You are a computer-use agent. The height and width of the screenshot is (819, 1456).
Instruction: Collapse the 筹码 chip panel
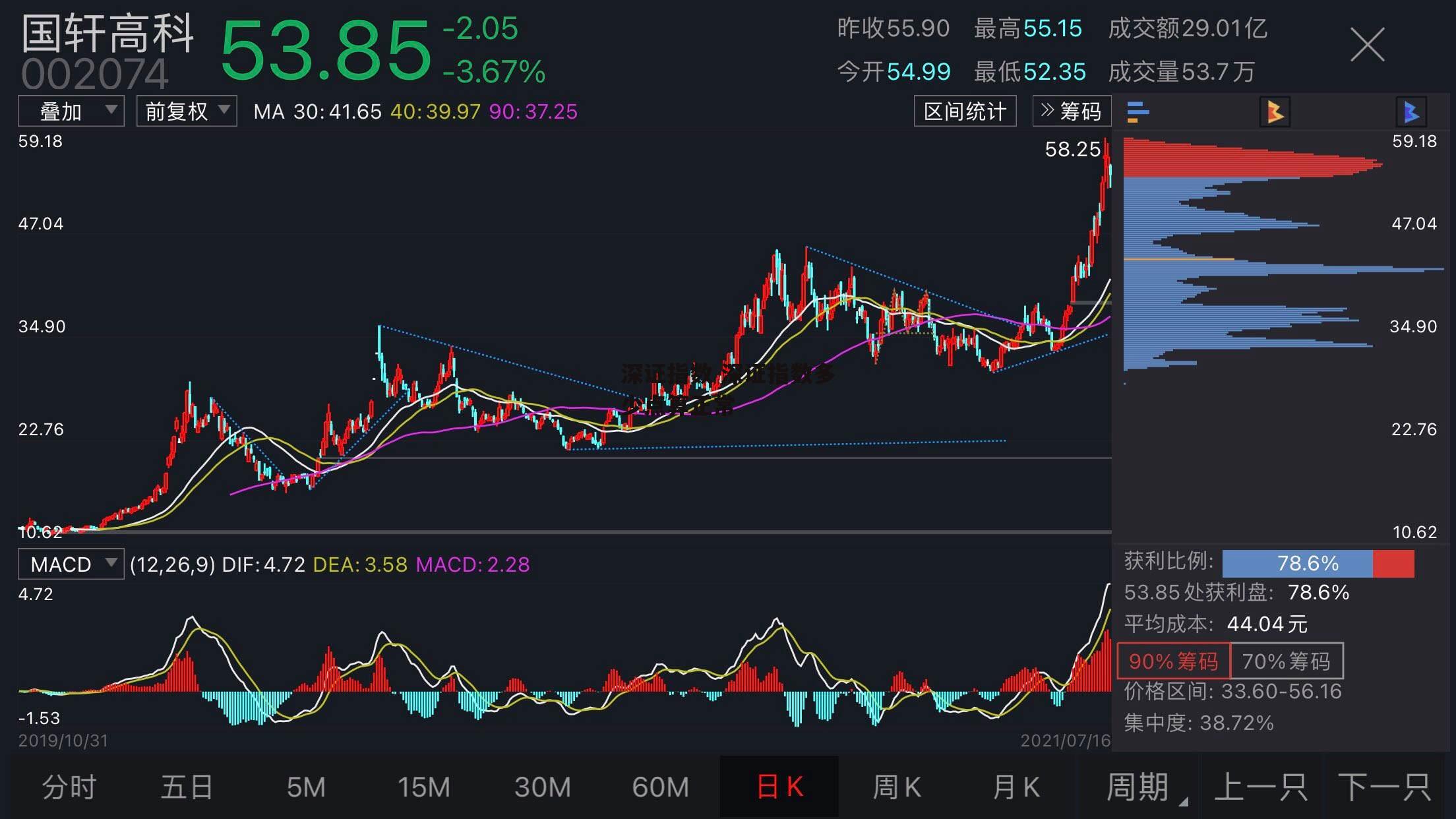click(1072, 111)
